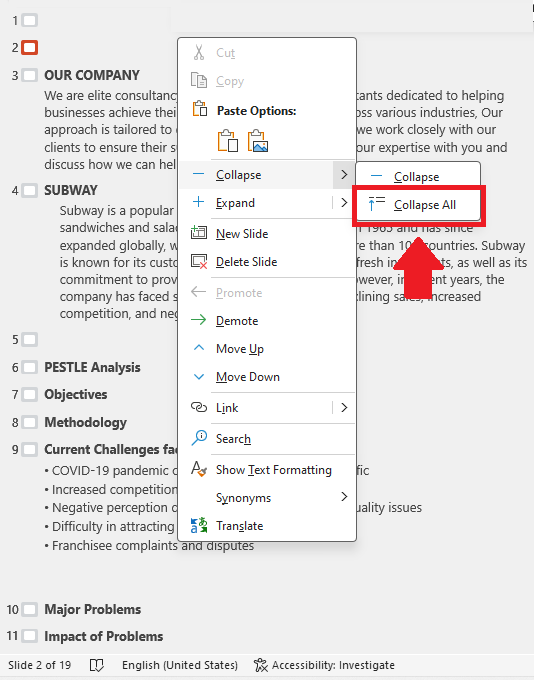The image size is (534, 680).
Task: Click the Search magnifier icon
Action: (x=199, y=438)
